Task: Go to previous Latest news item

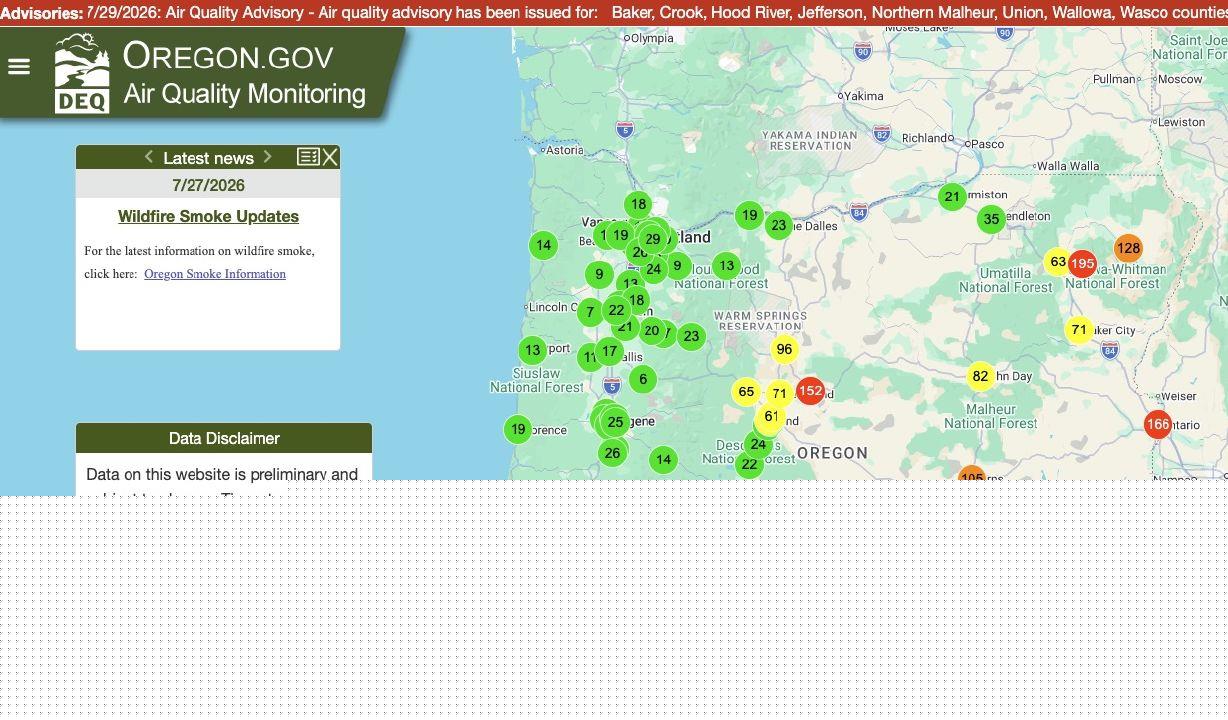Action: coord(149,157)
